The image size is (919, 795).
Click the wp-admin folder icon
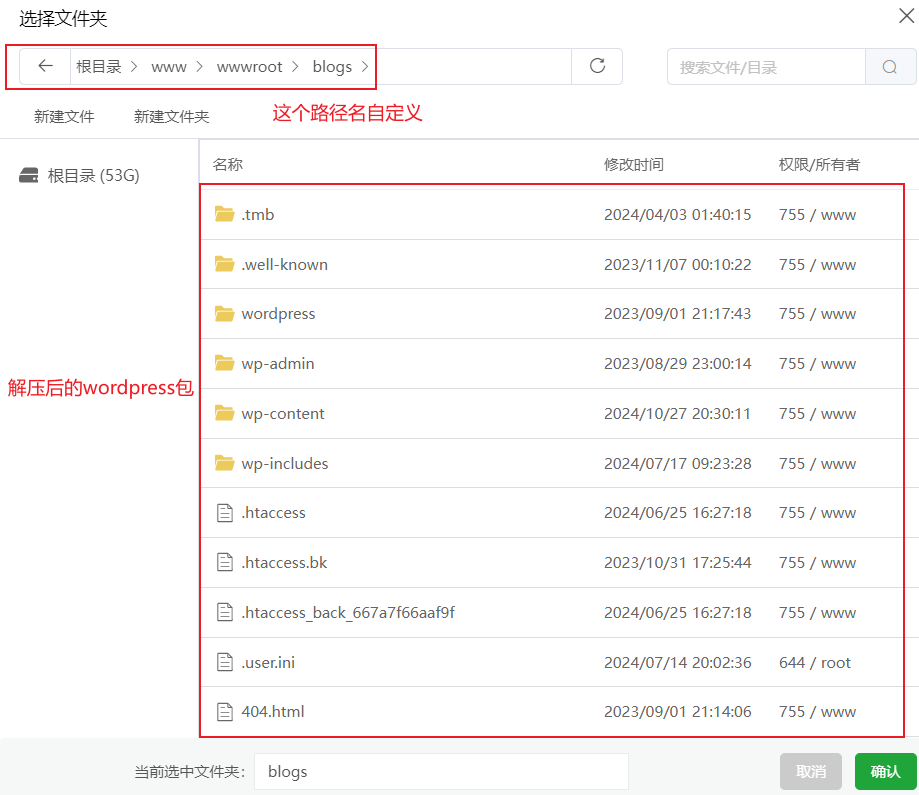click(224, 363)
